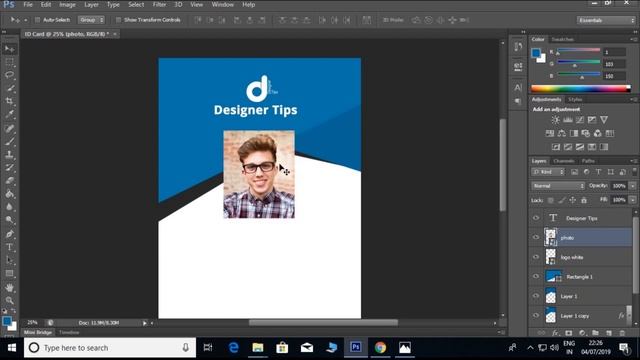The width and height of the screenshot is (640, 360).
Task: Select the Brush tool
Action: pyautogui.click(x=9, y=142)
